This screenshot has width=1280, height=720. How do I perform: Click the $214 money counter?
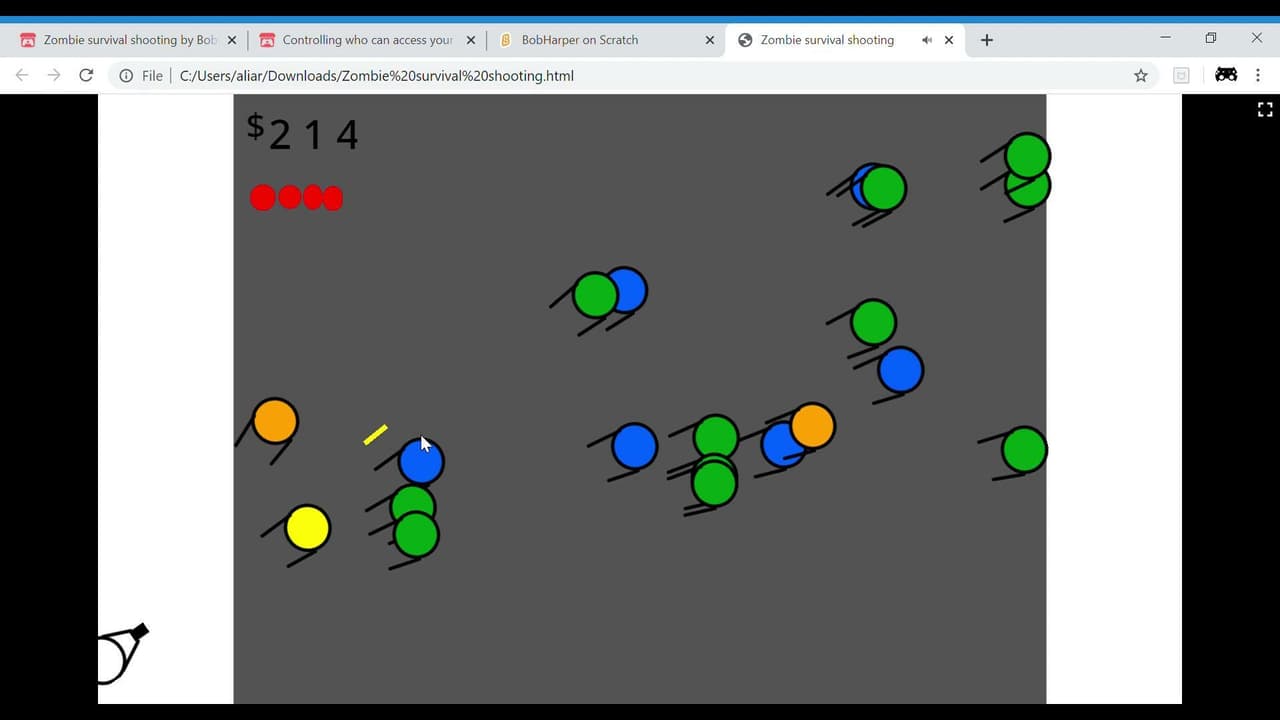point(302,132)
